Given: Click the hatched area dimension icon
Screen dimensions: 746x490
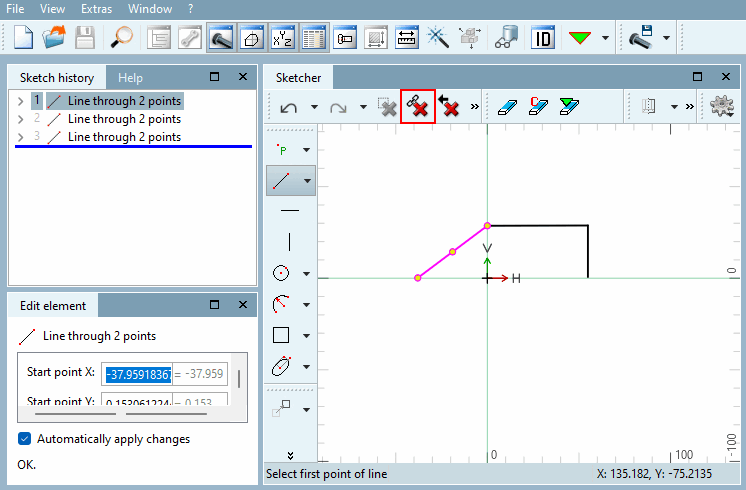Looking at the screenshot, I should click(x=375, y=38).
